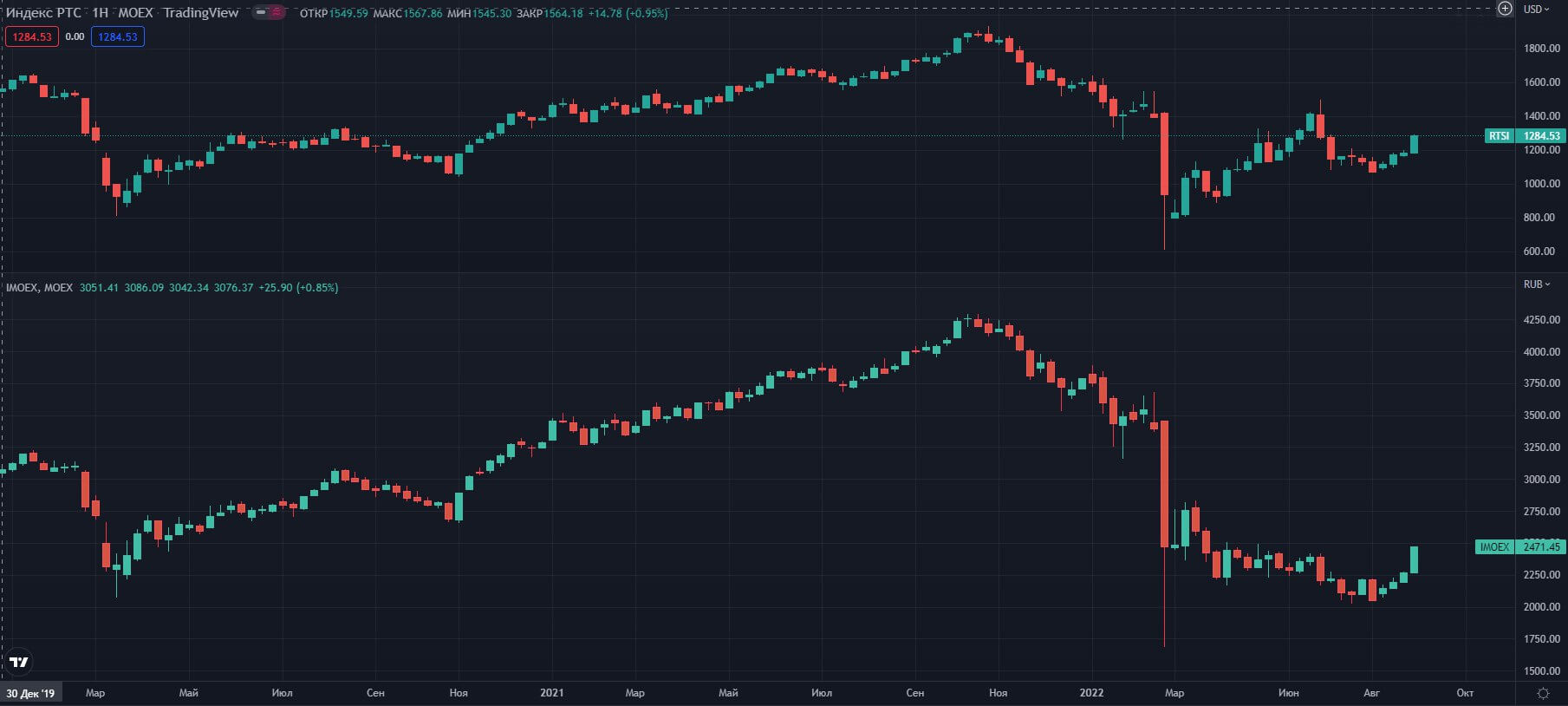
Task: Click the blue buy price 1284.53 button
Action: tap(118, 36)
